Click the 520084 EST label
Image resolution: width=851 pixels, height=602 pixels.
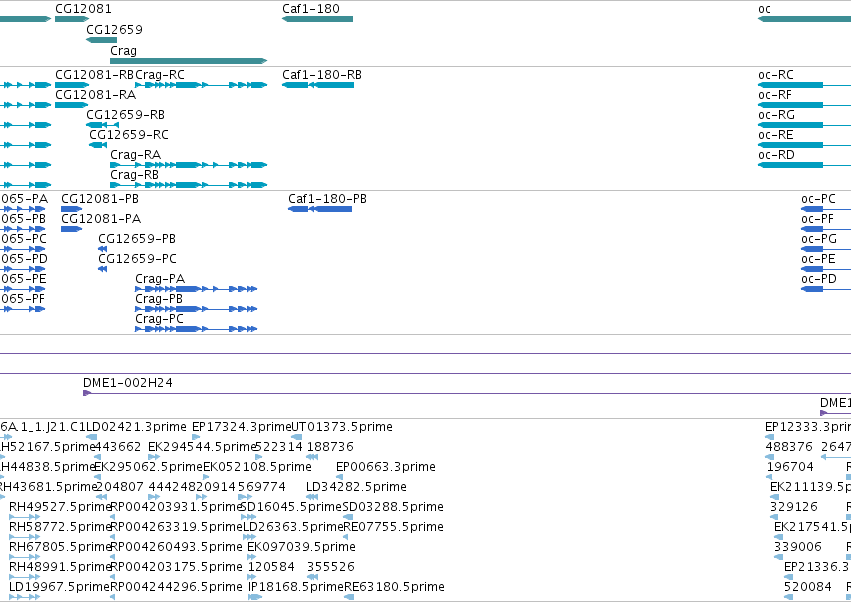pyautogui.click(x=808, y=587)
